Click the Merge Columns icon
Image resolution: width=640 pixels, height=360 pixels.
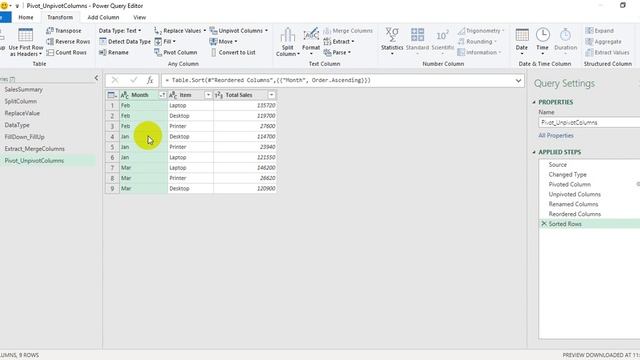(x=327, y=31)
